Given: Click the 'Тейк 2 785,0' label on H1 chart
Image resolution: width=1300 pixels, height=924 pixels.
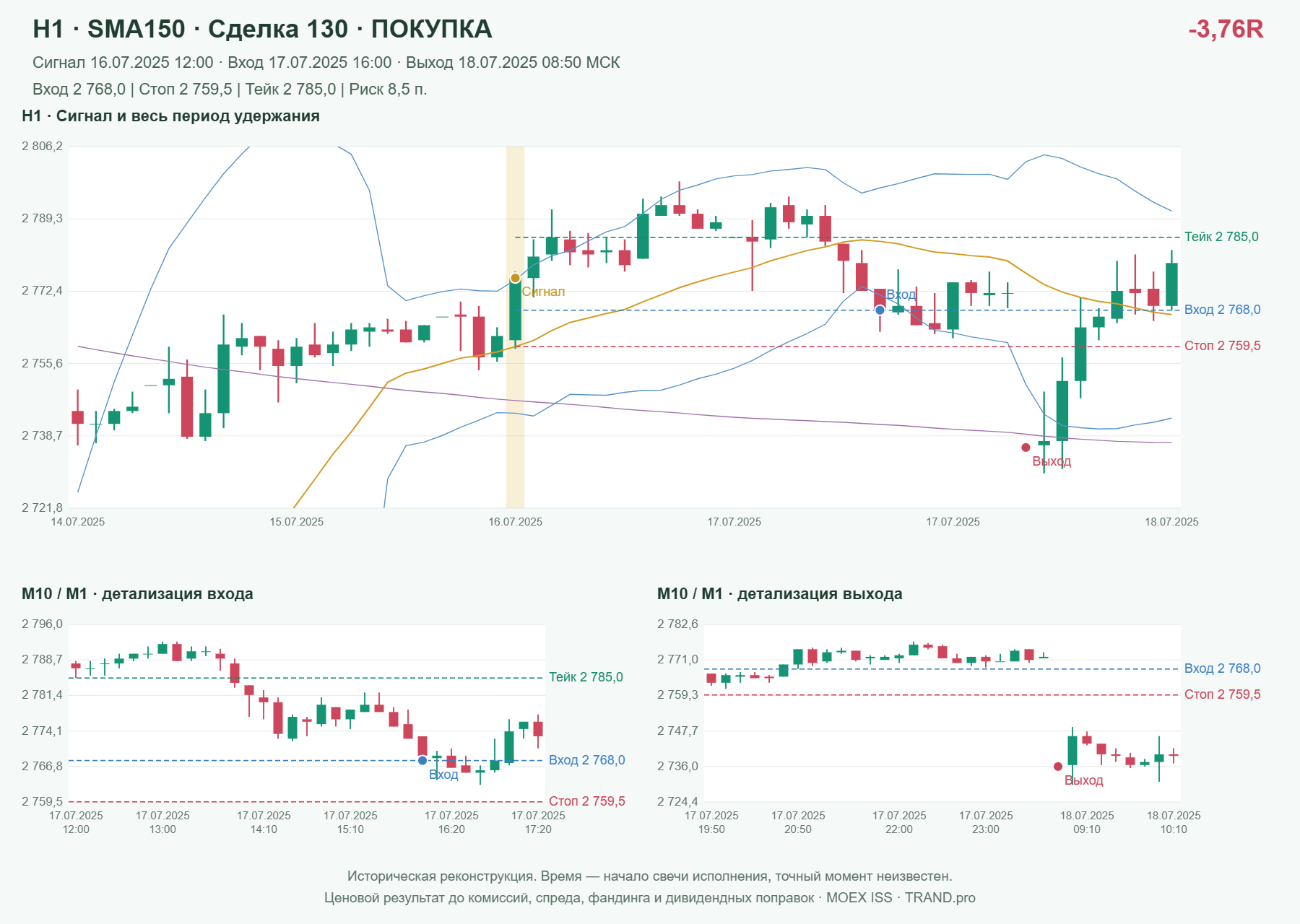Looking at the screenshot, I should coord(1221,237).
